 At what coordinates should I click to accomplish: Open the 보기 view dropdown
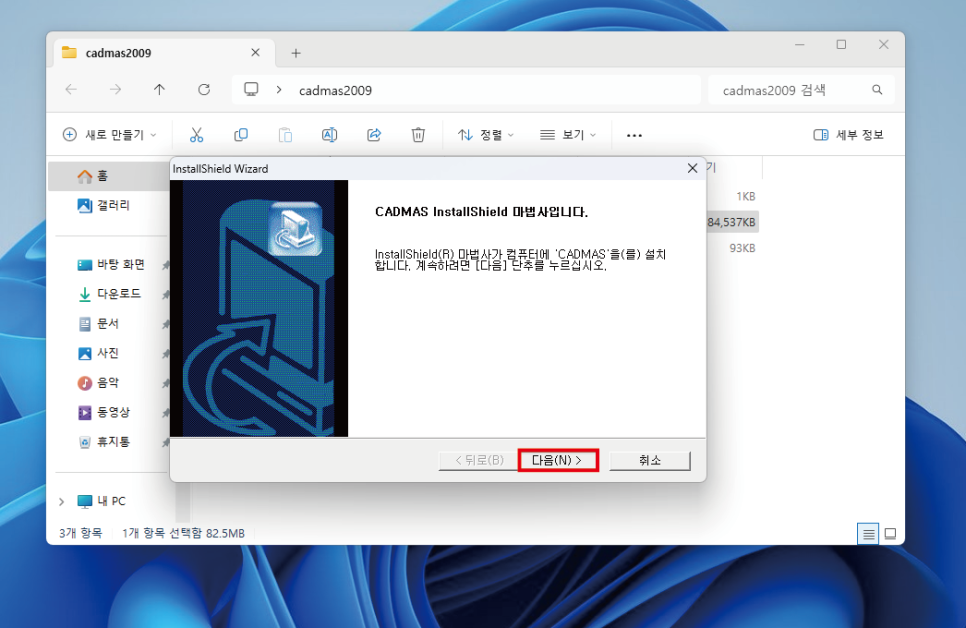tap(567, 134)
